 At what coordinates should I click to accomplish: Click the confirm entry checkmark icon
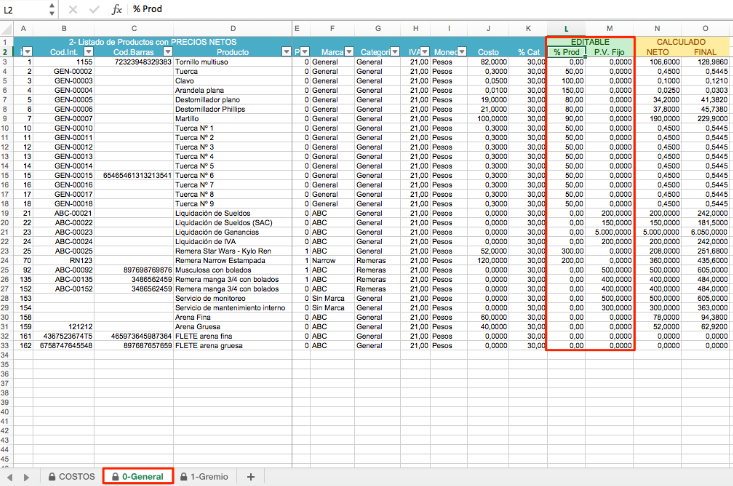94,9
